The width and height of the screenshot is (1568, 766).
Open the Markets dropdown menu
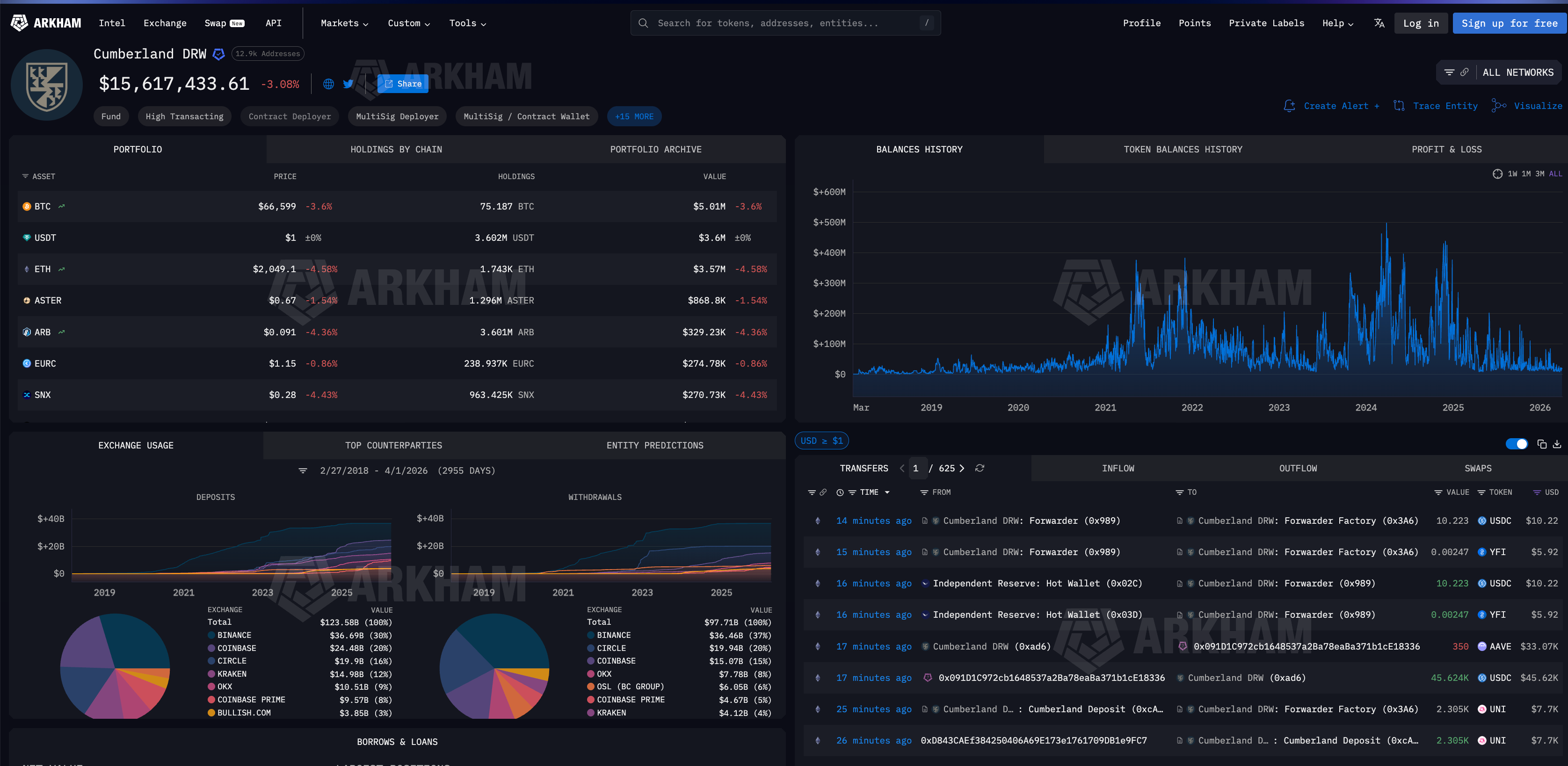[345, 23]
